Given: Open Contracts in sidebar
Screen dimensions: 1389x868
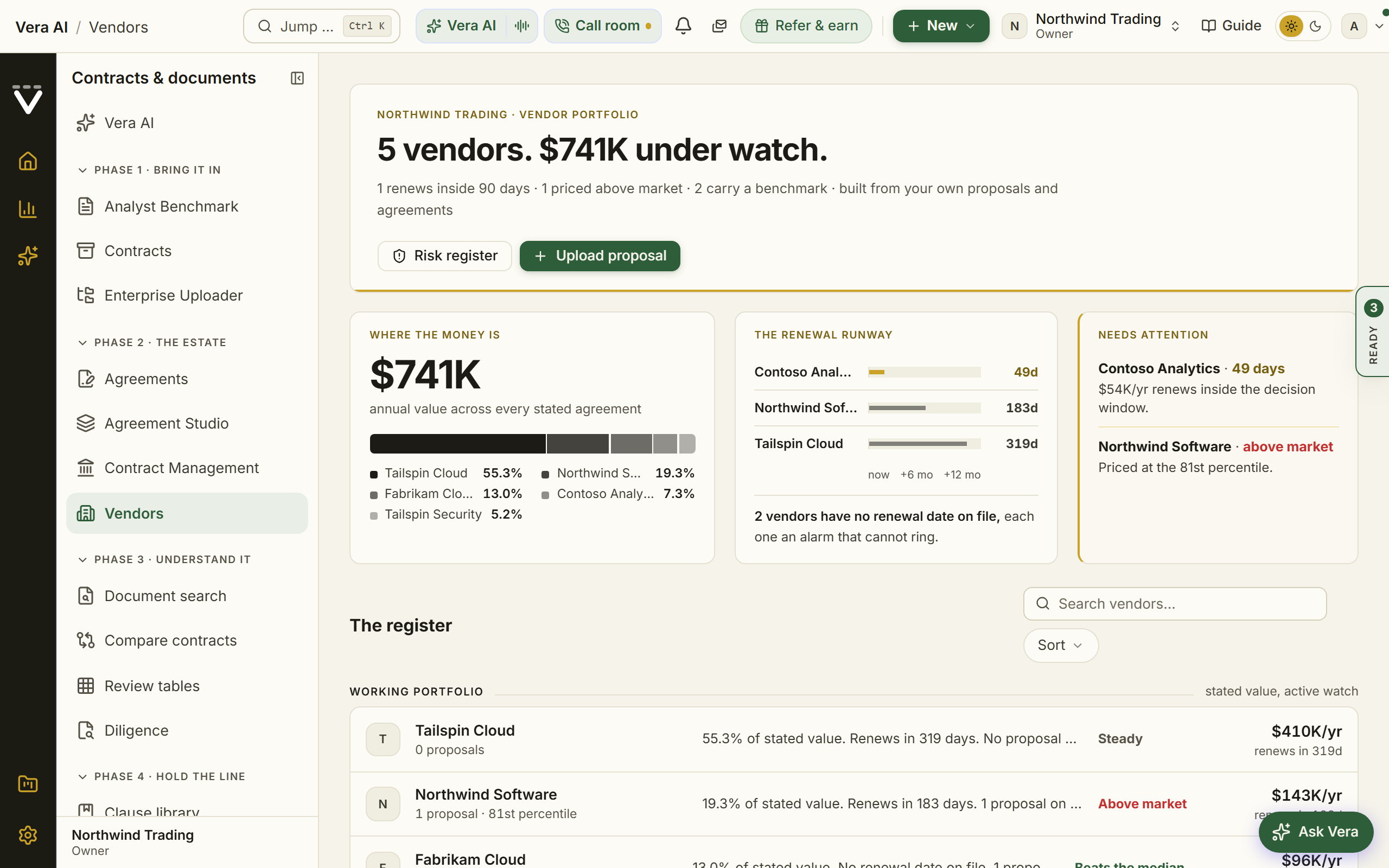Looking at the screenshot, I should [x=187, y=251].
